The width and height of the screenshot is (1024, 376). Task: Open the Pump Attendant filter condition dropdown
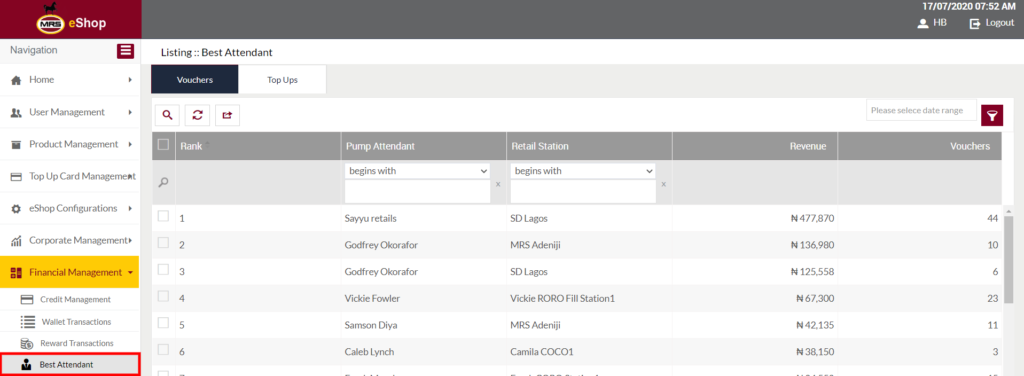point(417,171)
